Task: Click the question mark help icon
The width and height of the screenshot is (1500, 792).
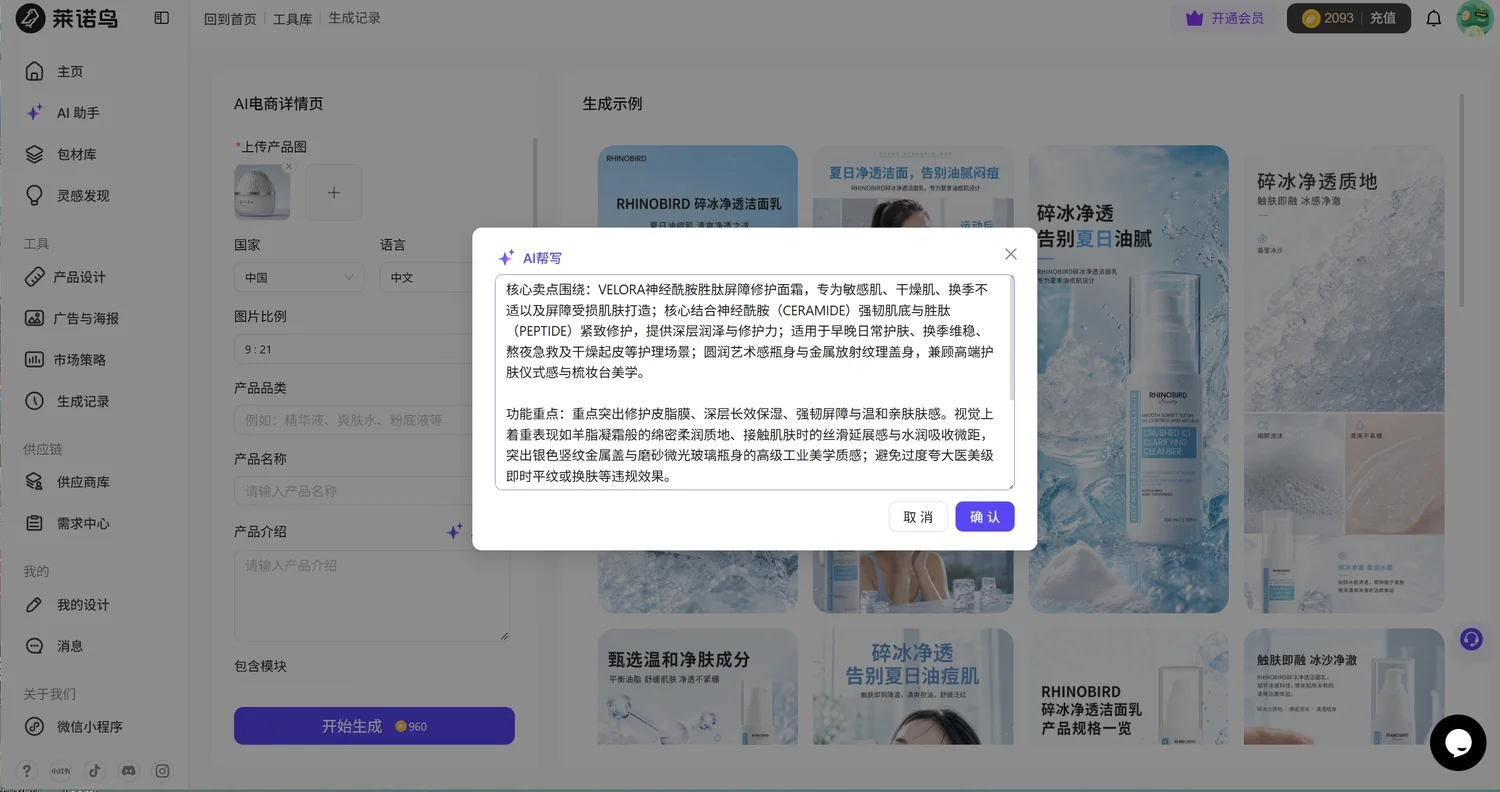Action: pyautogui.click(x=27, y=771)
